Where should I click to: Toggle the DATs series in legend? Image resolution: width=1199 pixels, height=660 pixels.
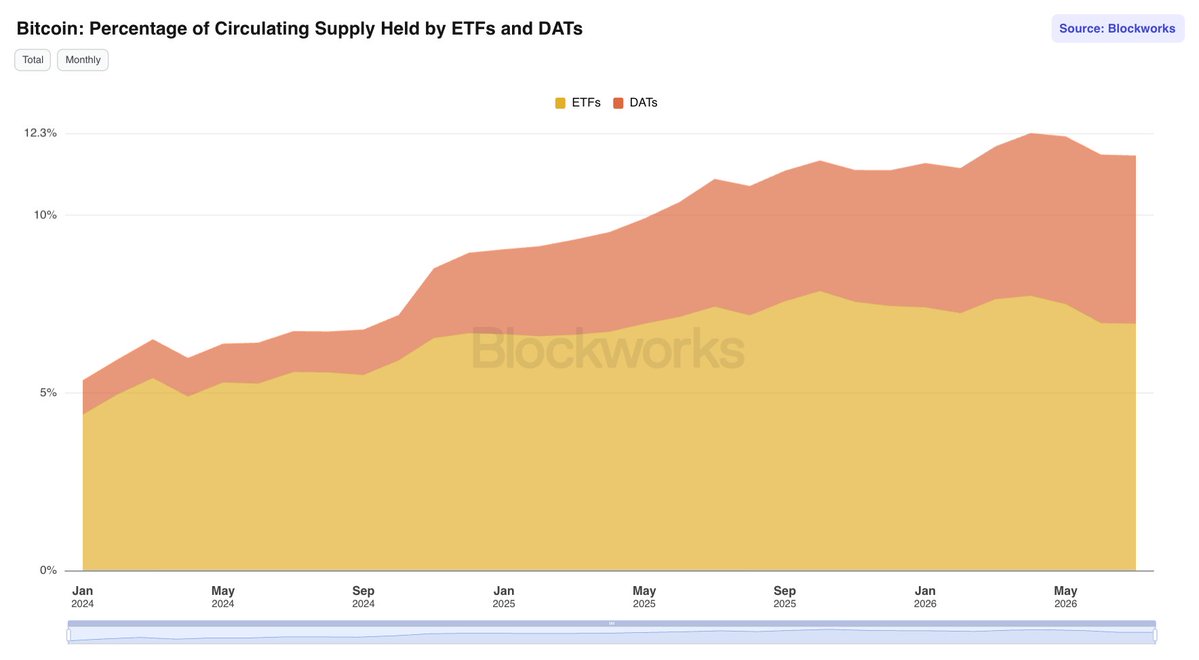coord(635,102)
